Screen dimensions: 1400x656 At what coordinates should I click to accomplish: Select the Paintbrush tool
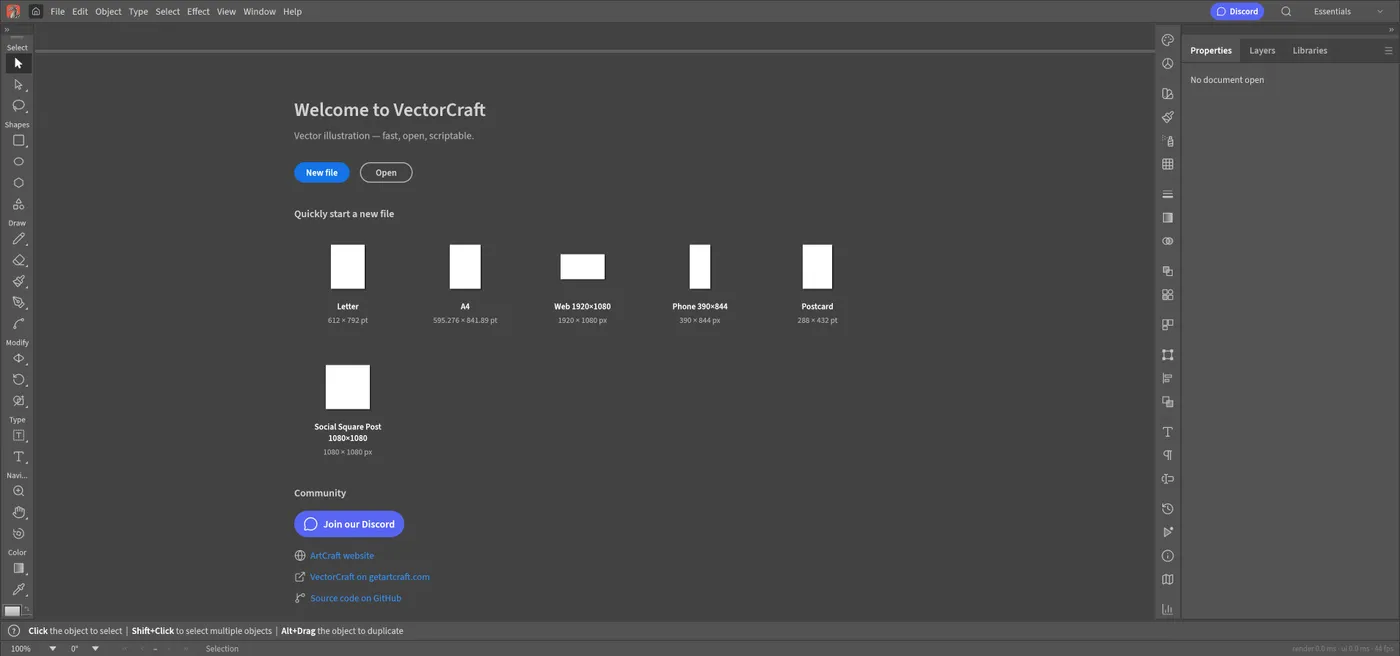click(x=18, y=281)
